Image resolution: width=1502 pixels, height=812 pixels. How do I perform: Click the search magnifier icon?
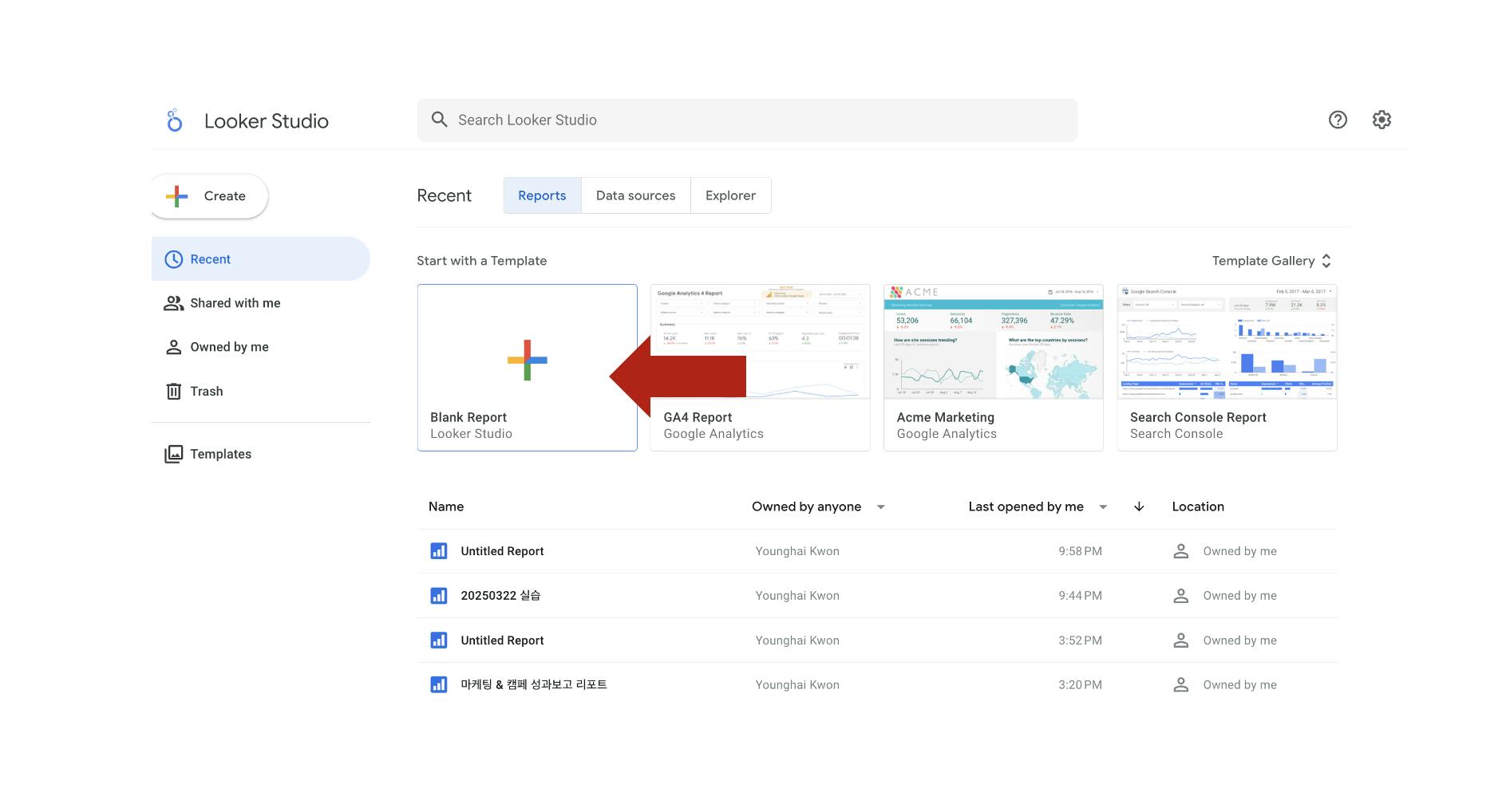(x=439, y=120)
